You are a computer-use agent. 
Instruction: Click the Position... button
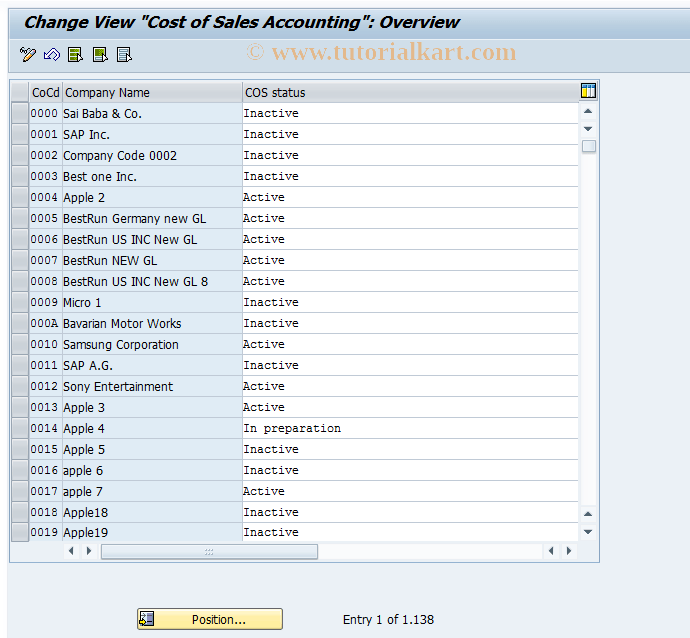(210, 619)
